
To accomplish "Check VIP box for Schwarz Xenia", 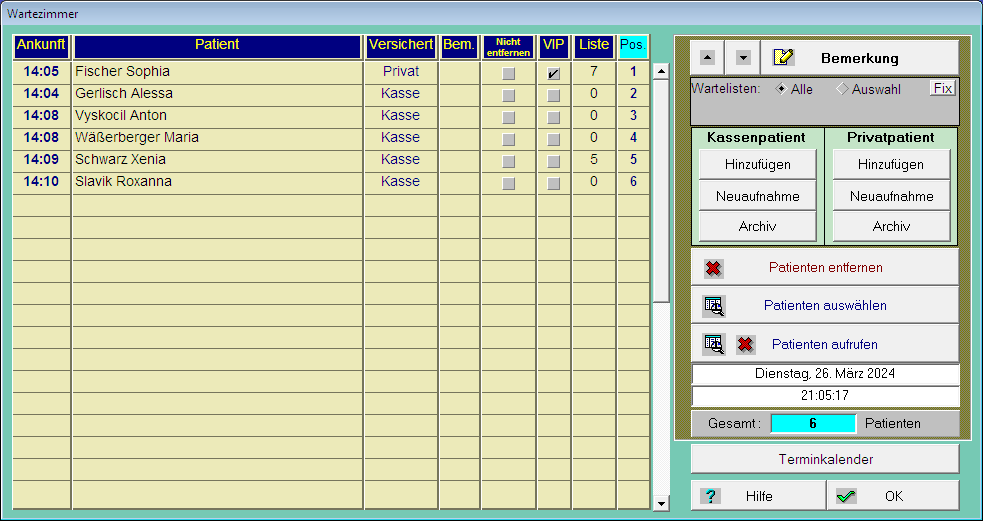I will [553, 161].
